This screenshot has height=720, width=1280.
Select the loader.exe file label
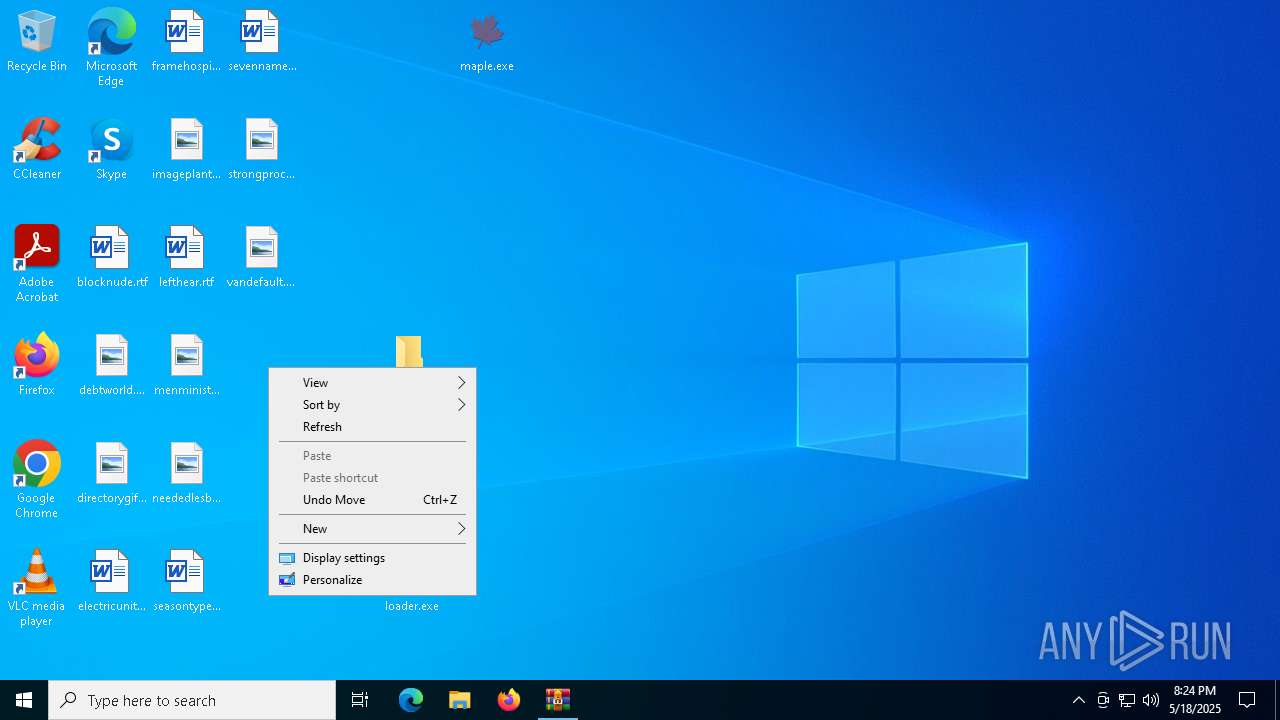point(411,606)
